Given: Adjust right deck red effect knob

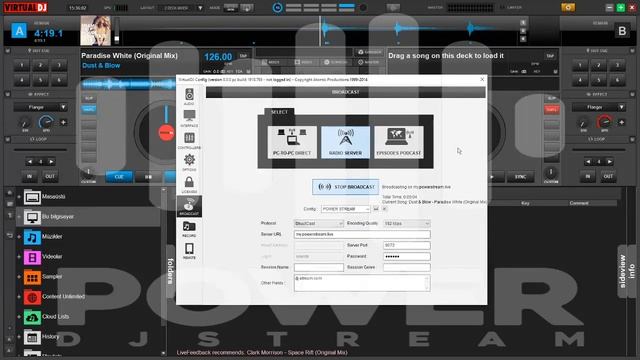Looking at the screenshot, I should pos(604,122).
